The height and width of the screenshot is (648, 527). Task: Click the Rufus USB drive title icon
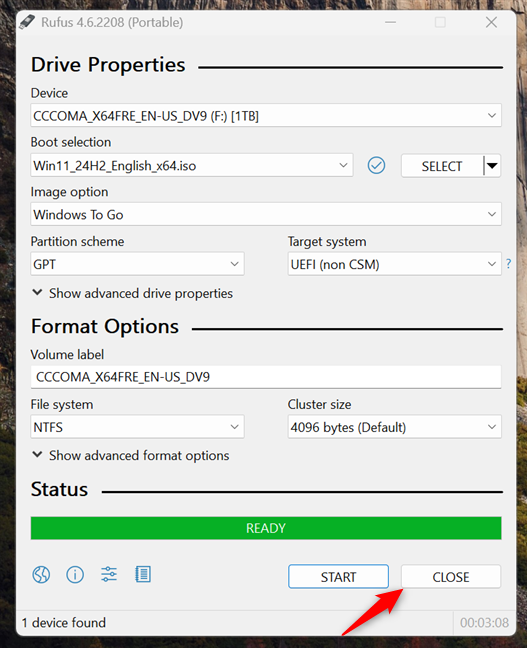28,22
